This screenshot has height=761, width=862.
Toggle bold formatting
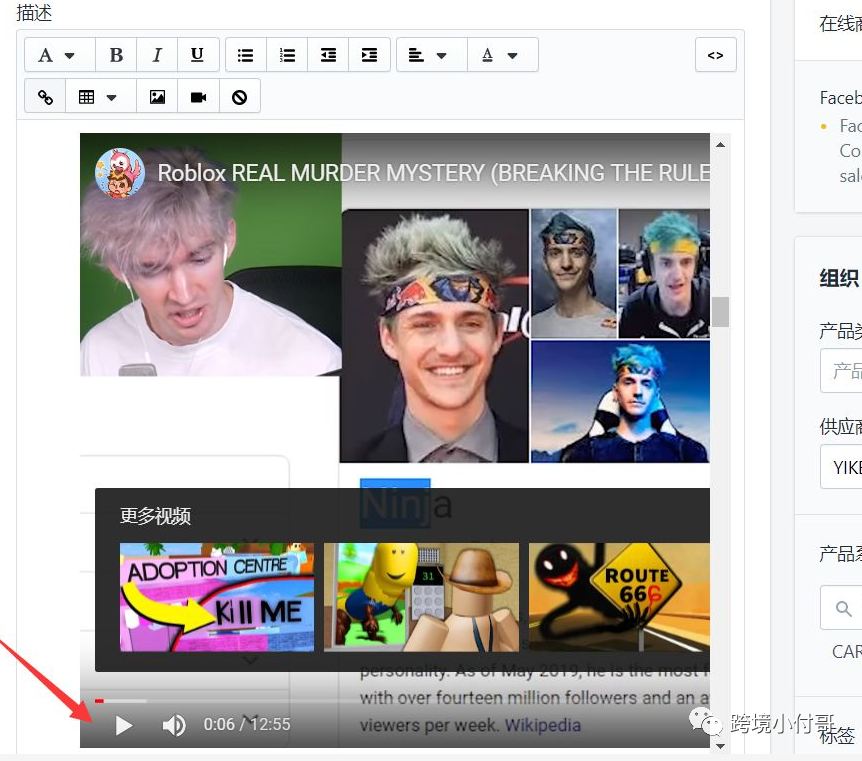click(116, 55)
